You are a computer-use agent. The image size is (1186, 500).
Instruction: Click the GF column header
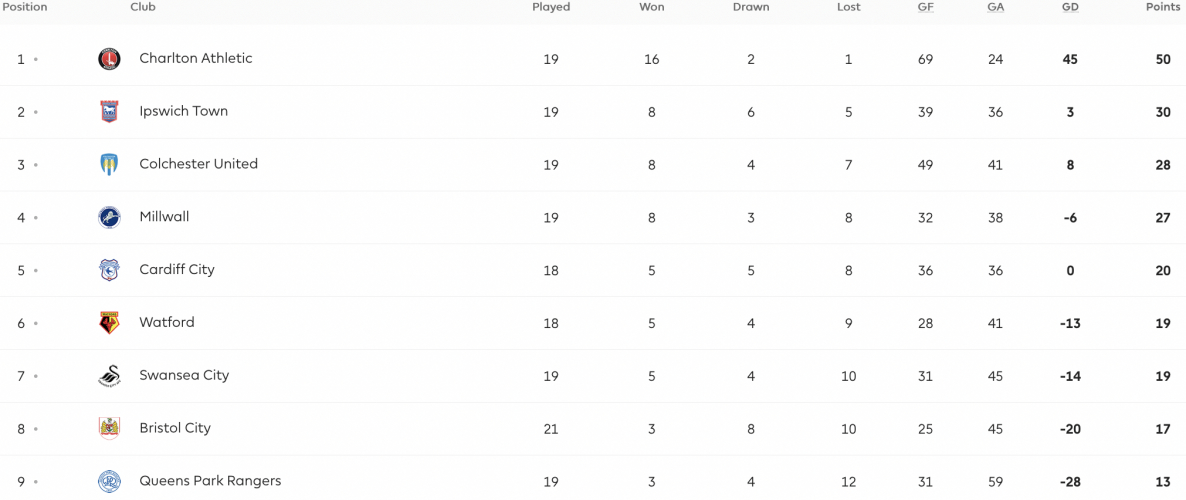pos(926,7)
